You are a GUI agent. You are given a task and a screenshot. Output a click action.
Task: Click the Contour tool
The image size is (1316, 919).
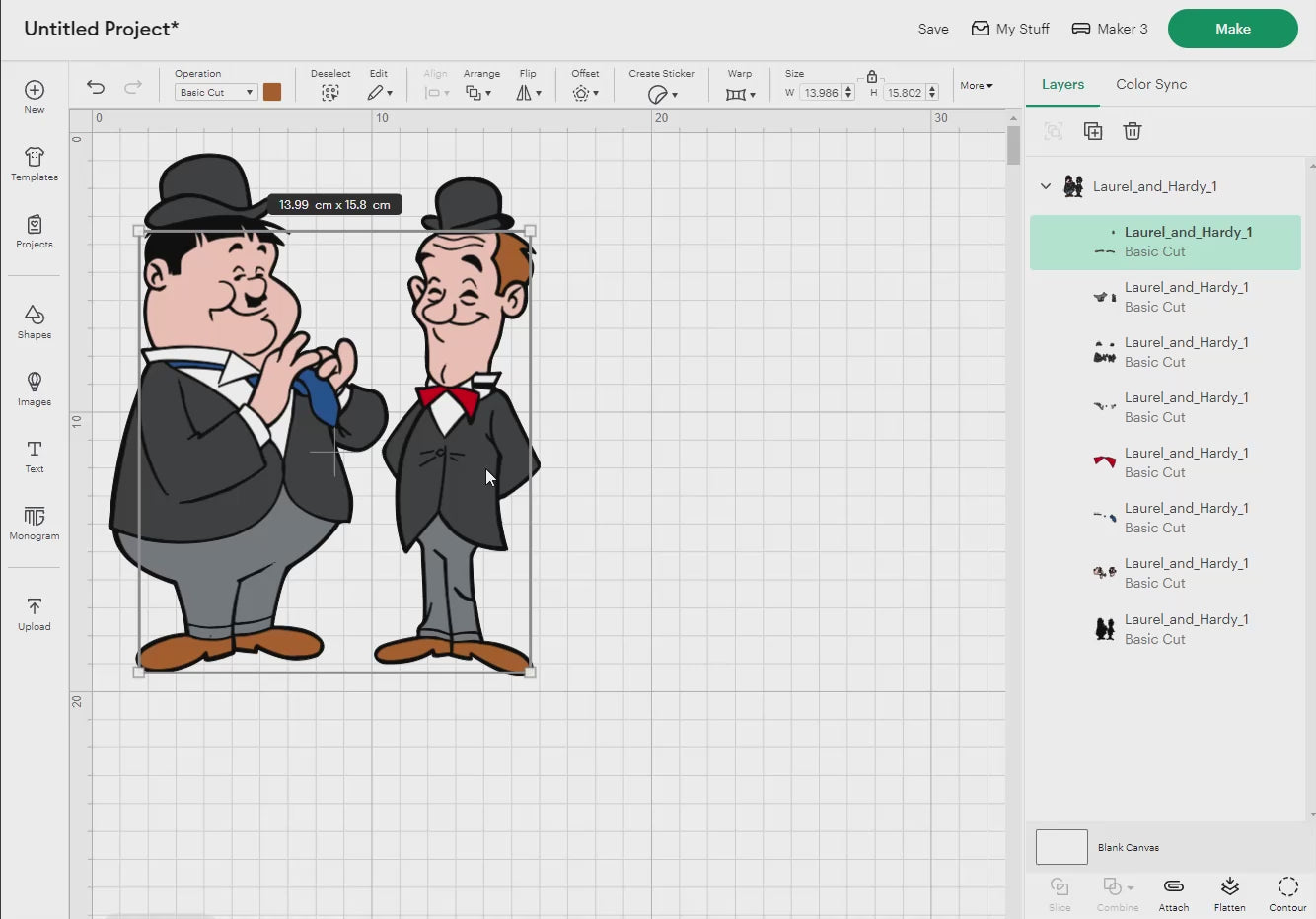[x=1287, y=893]
